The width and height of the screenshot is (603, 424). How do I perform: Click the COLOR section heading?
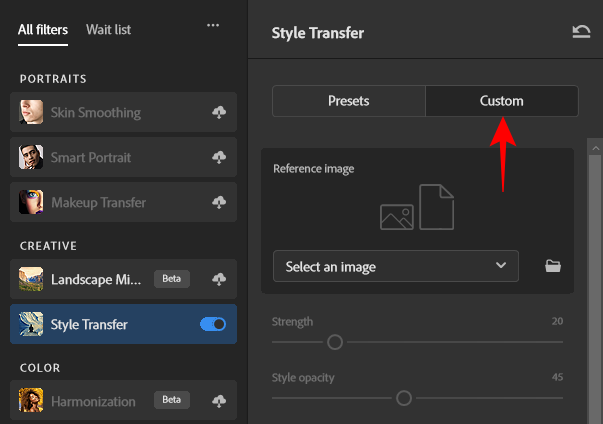point(40,368)
